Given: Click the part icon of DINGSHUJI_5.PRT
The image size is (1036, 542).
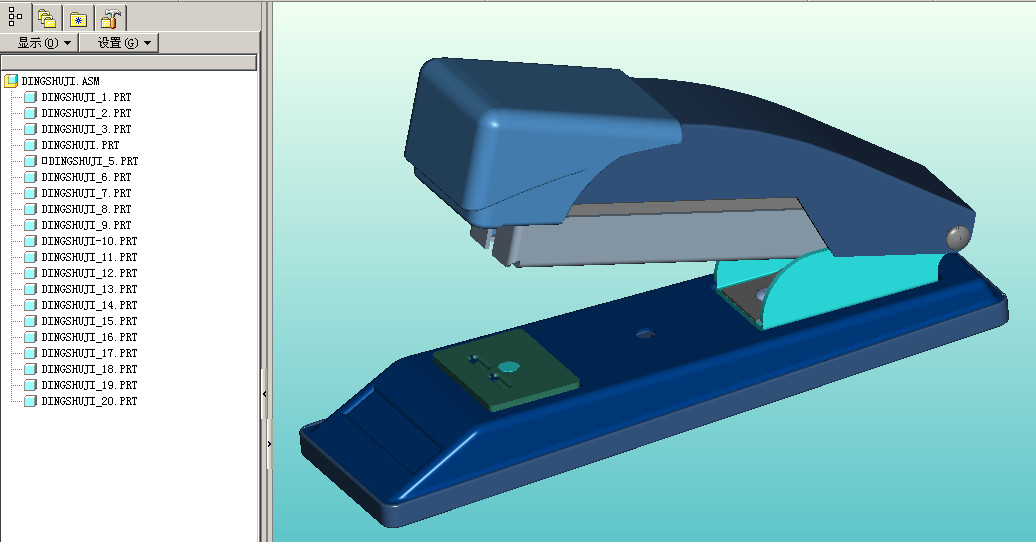Looking at the screenshot, I should click(30, 161).
